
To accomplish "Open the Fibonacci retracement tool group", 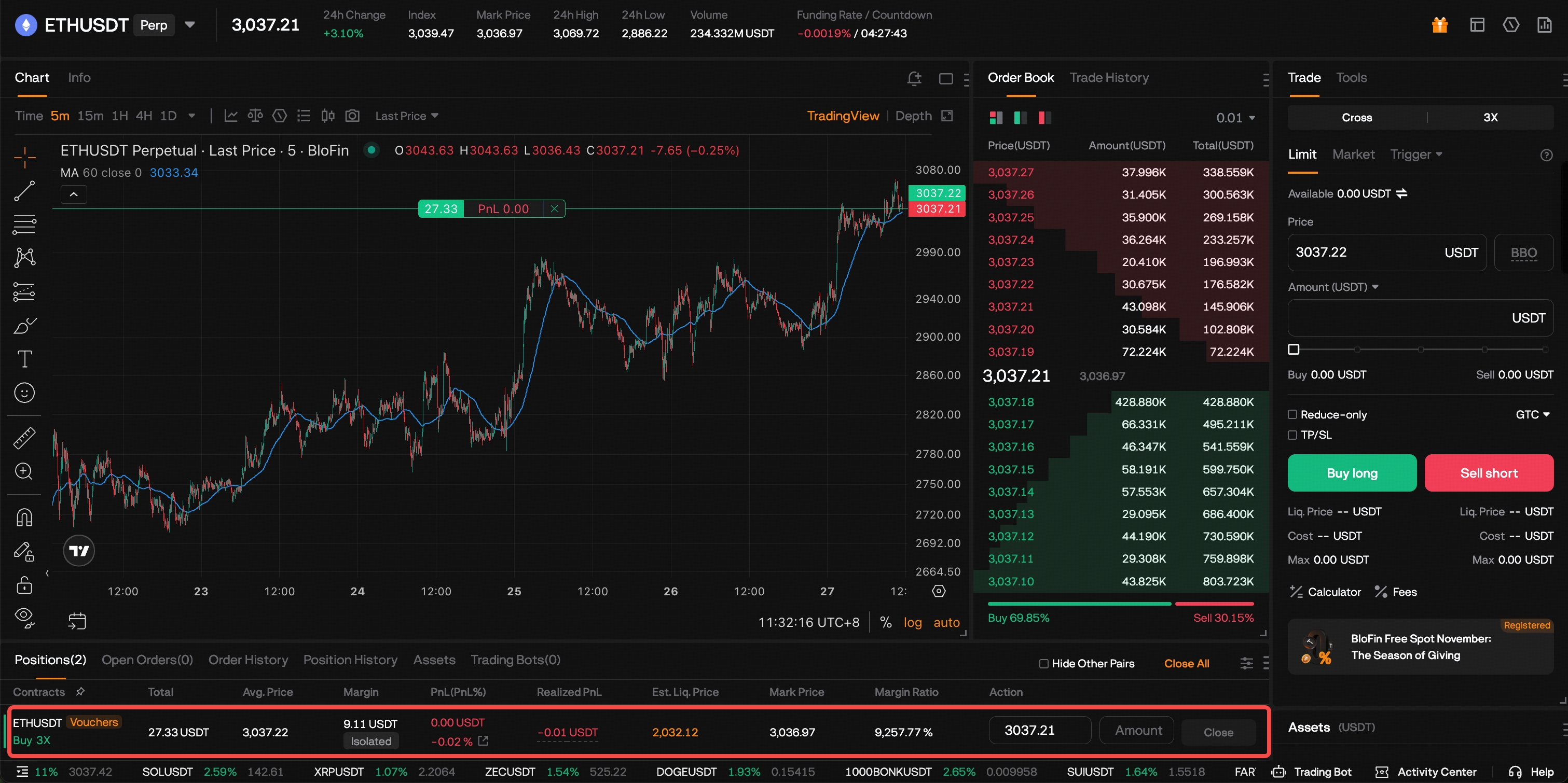I will [x=24, y=225].
